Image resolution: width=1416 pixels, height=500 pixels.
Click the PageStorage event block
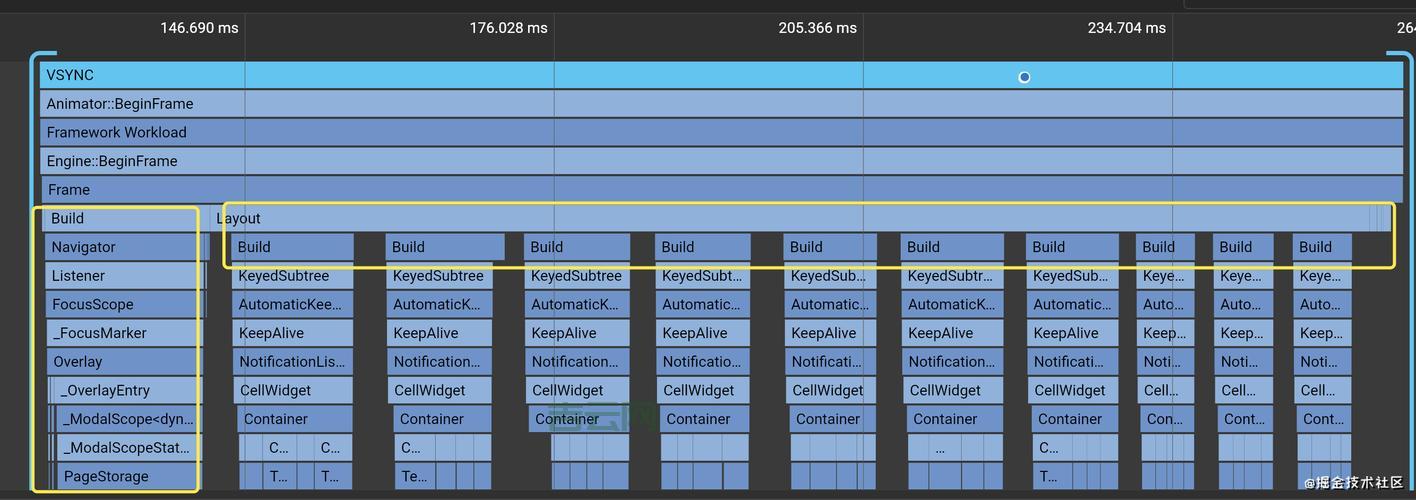[127, 477]
